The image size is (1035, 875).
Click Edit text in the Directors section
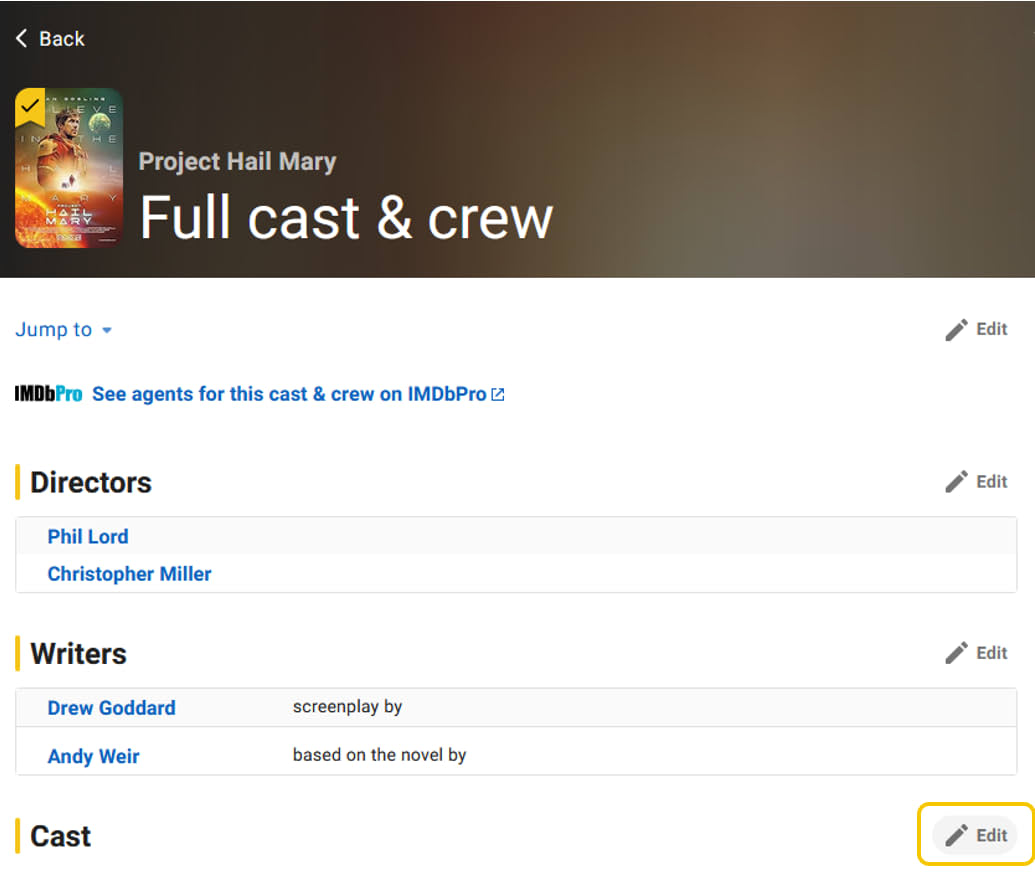pos(992,482)
